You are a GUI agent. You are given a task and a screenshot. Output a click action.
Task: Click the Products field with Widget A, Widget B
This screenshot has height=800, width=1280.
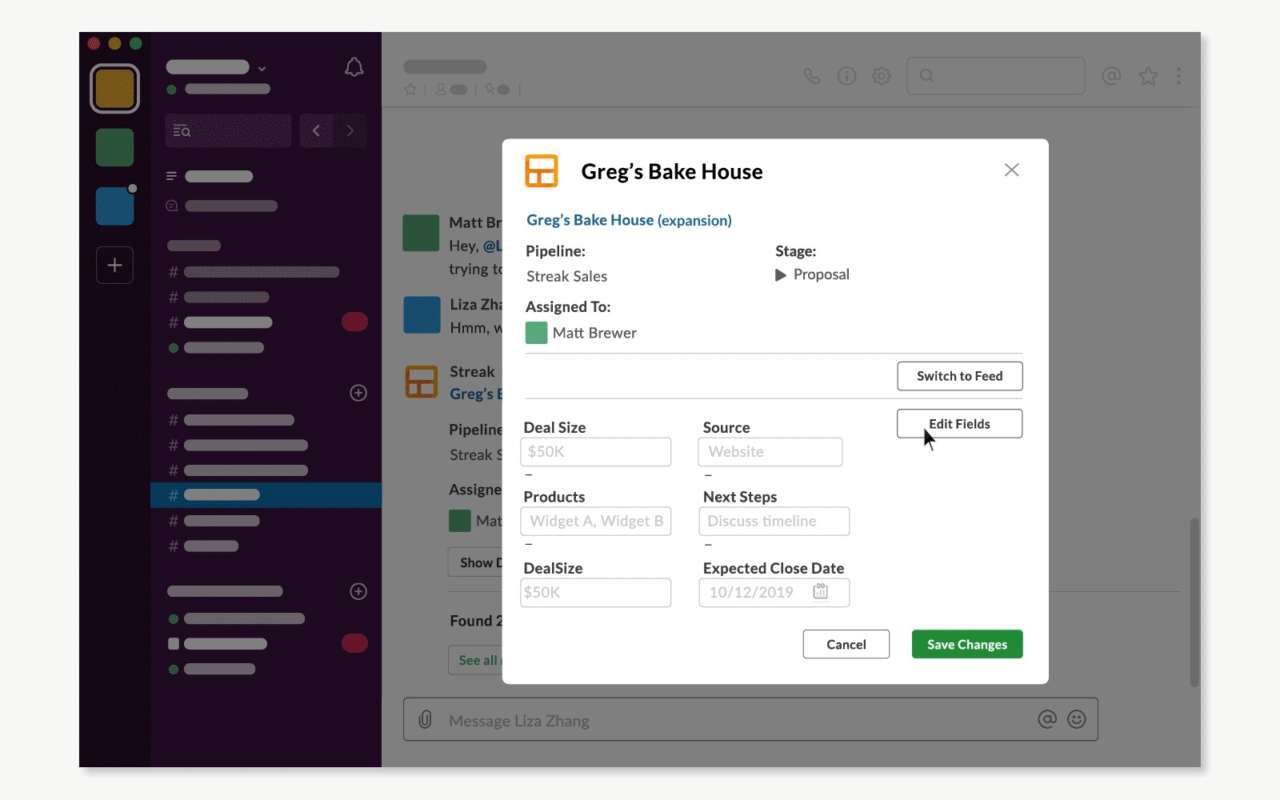tap(596, 521)
